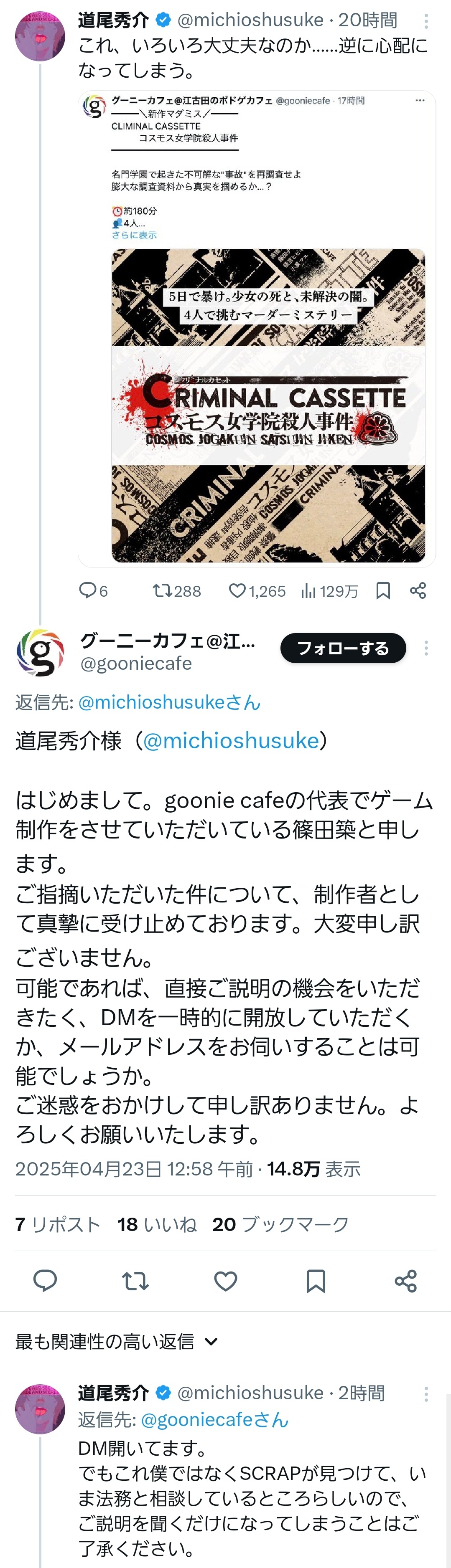Bookmark the top 道尾秀介 post

[383, 590]
